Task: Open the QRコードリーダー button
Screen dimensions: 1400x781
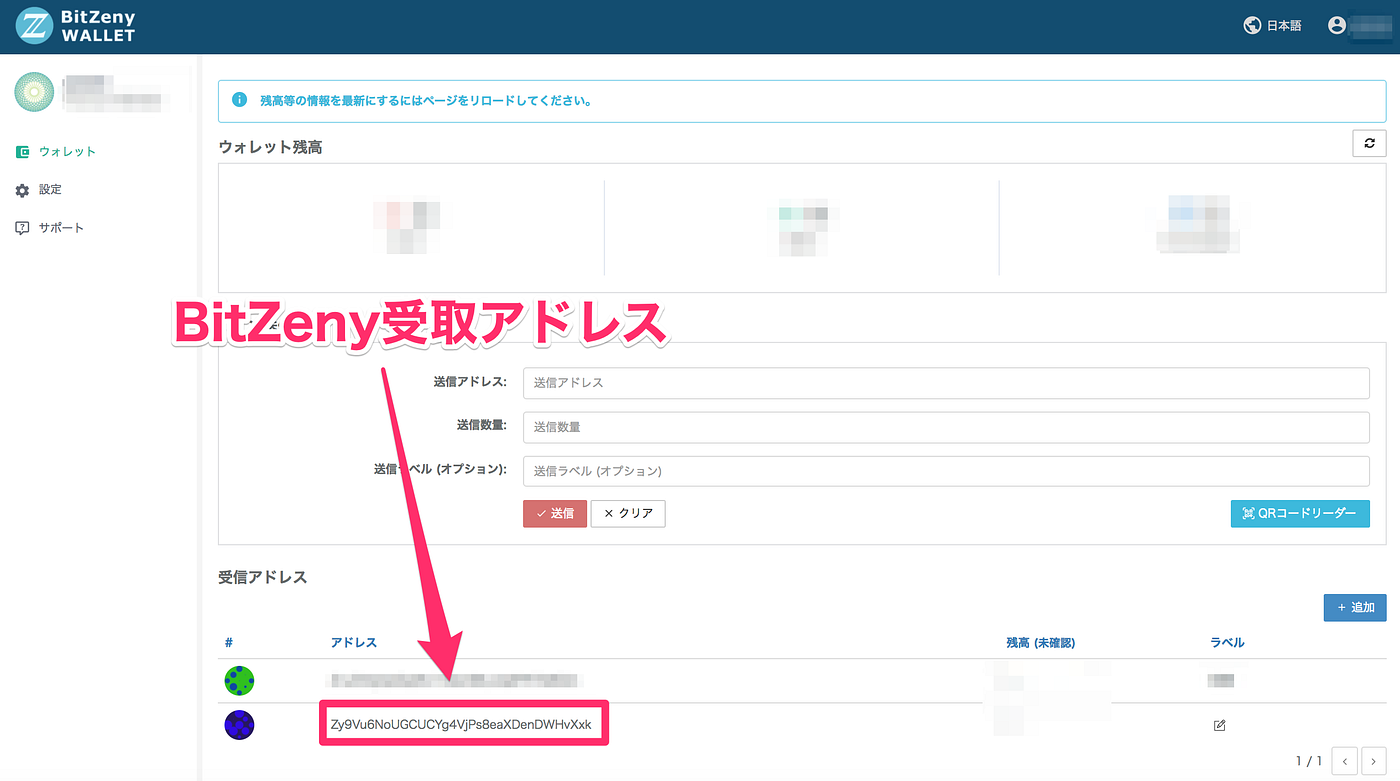Action: coord(1300,514)
